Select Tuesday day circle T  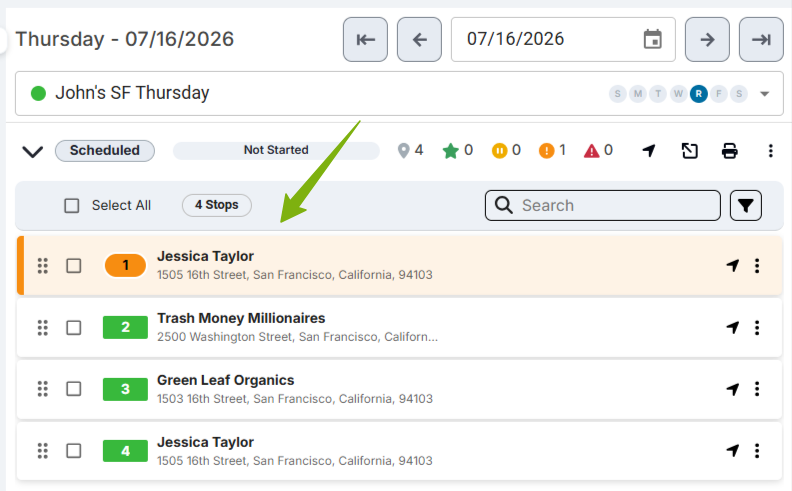(658, 93)
